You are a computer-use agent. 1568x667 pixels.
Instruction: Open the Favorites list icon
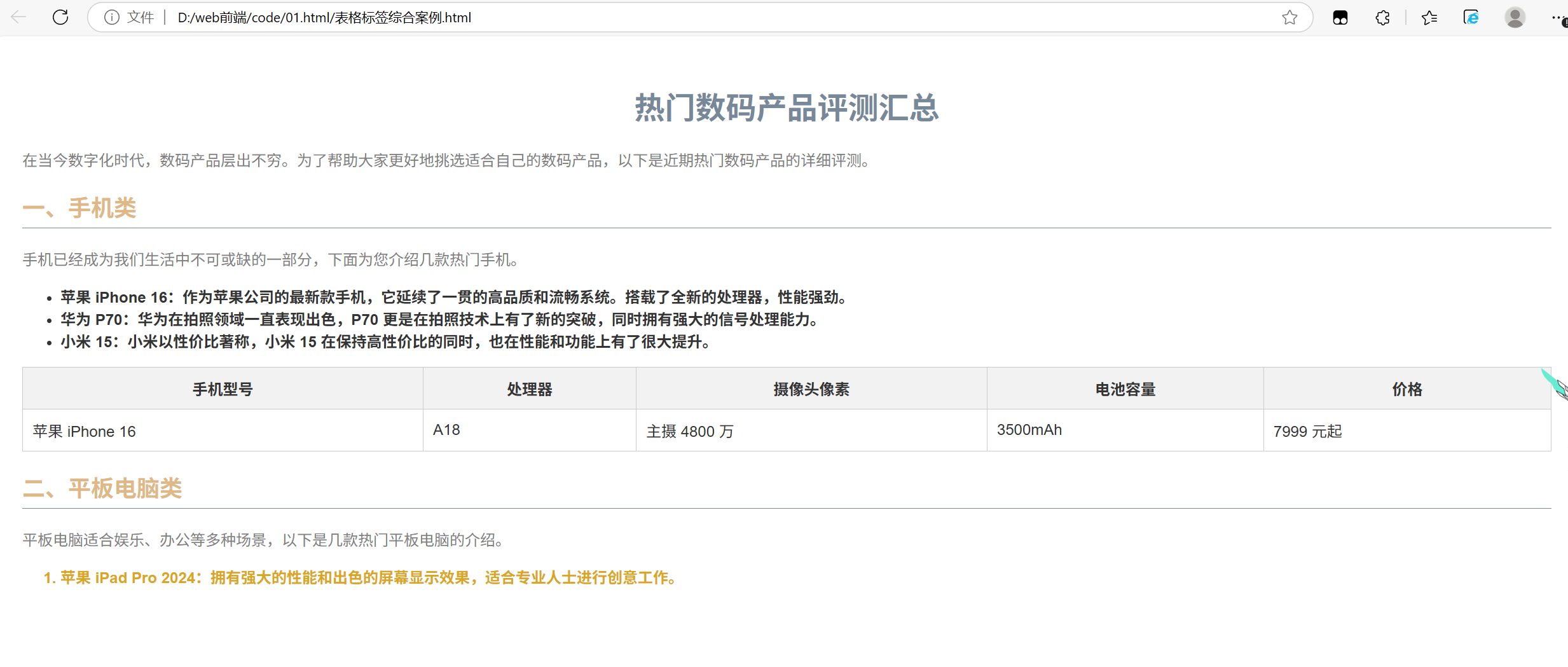tap(1429, 18)
